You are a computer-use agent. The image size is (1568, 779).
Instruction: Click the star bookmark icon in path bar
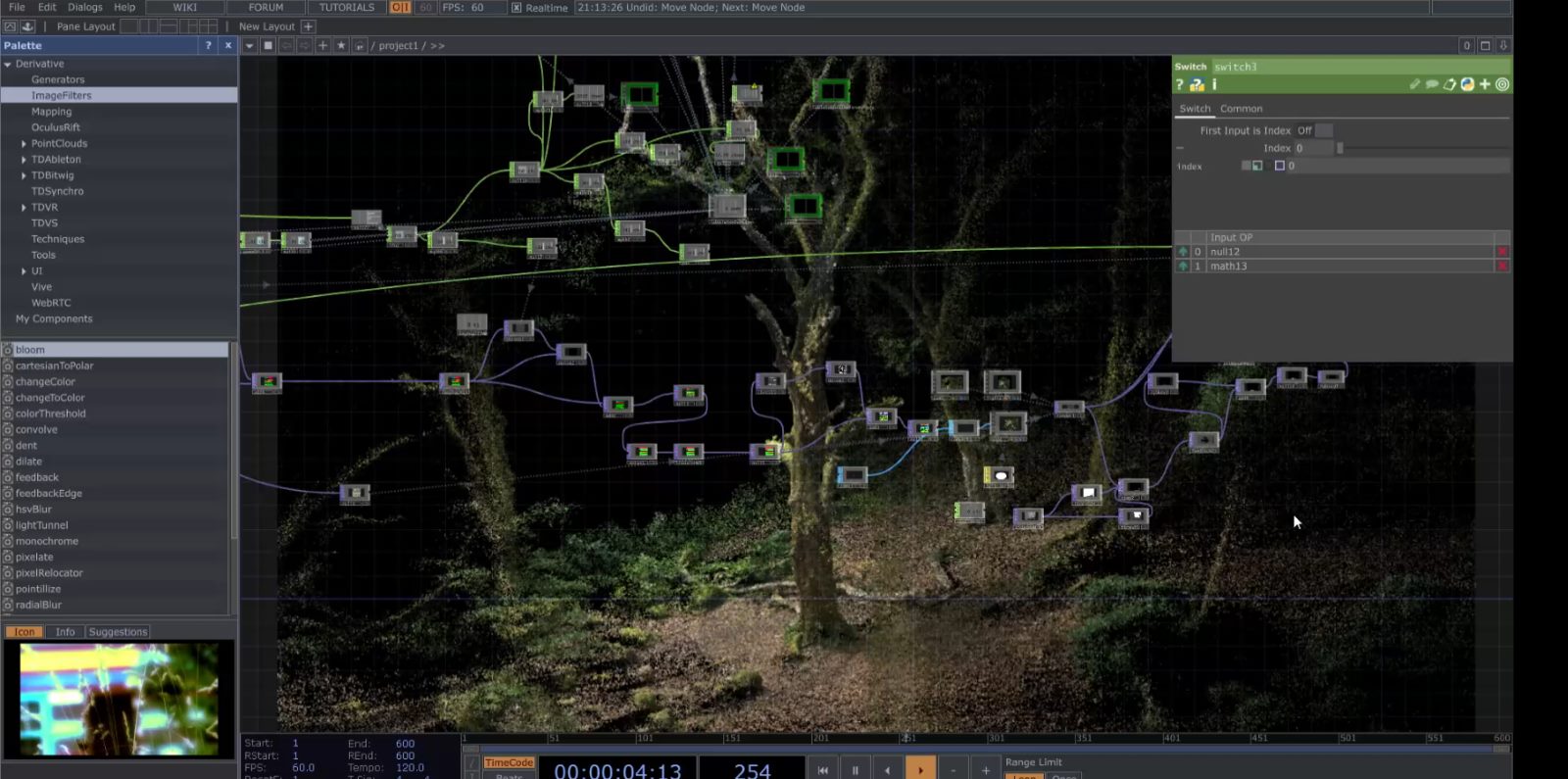[341, 46]
